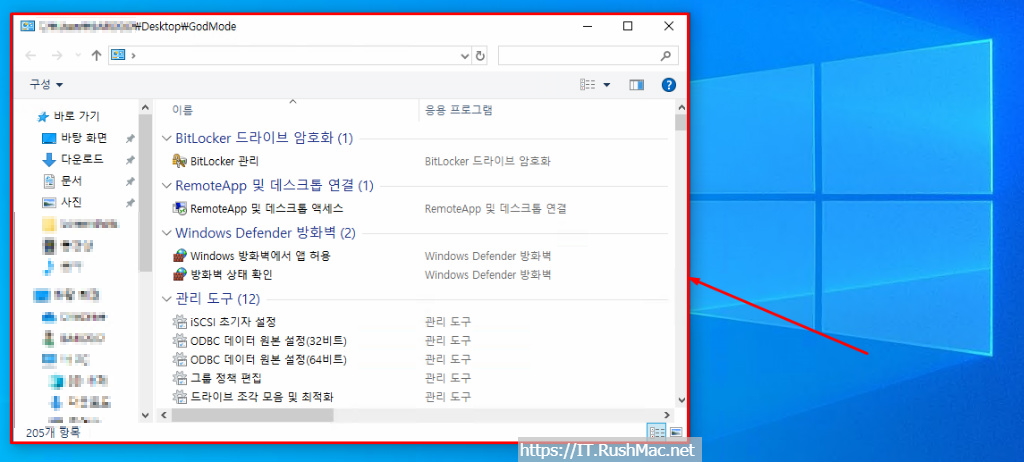The image size is (1024, 462).
Task: Click the 다운로드 blue arrow icon
Action: 49,159
